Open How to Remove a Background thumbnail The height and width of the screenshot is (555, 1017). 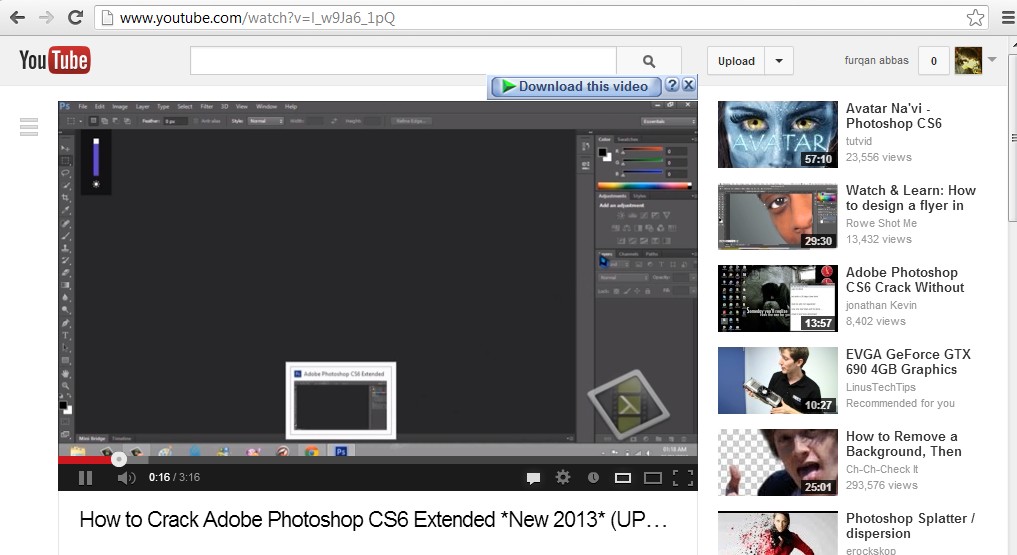tap(778, 462)
